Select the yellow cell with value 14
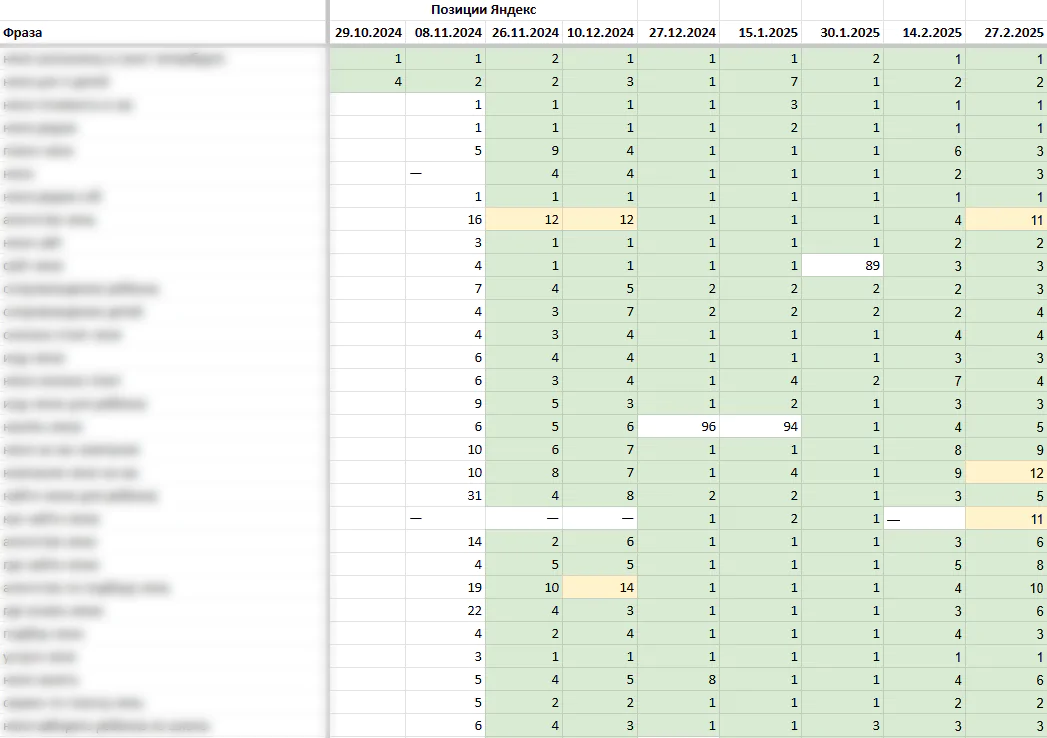Screen dimensions: 1047x738 pyautogui.click(x=600, y=588)
